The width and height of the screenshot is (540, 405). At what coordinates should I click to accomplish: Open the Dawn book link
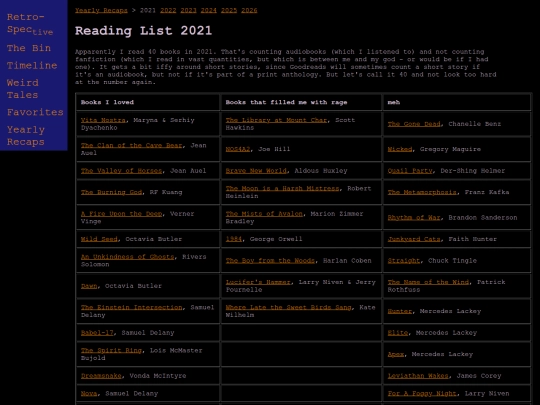(x=89, y=286)
